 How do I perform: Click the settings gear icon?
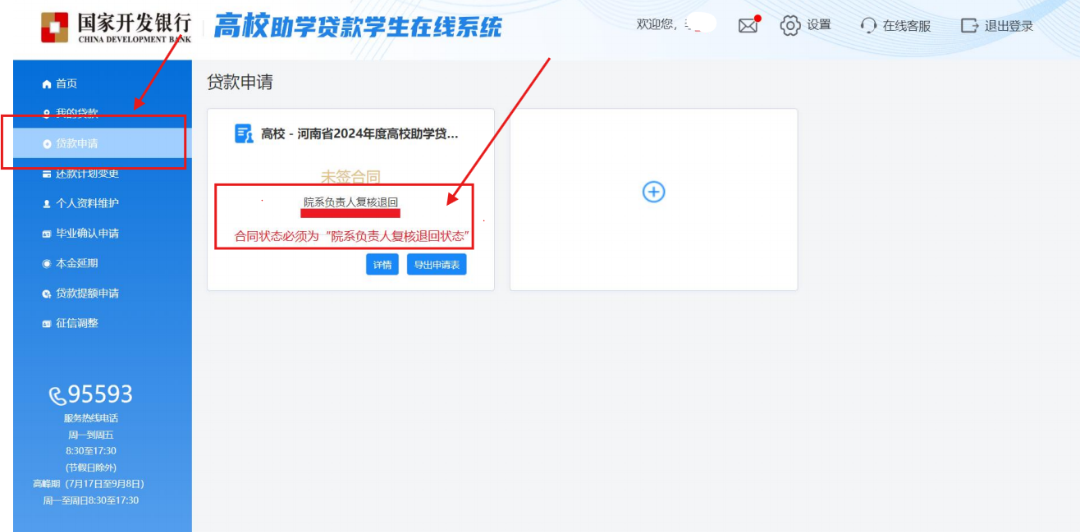(790, 25)
